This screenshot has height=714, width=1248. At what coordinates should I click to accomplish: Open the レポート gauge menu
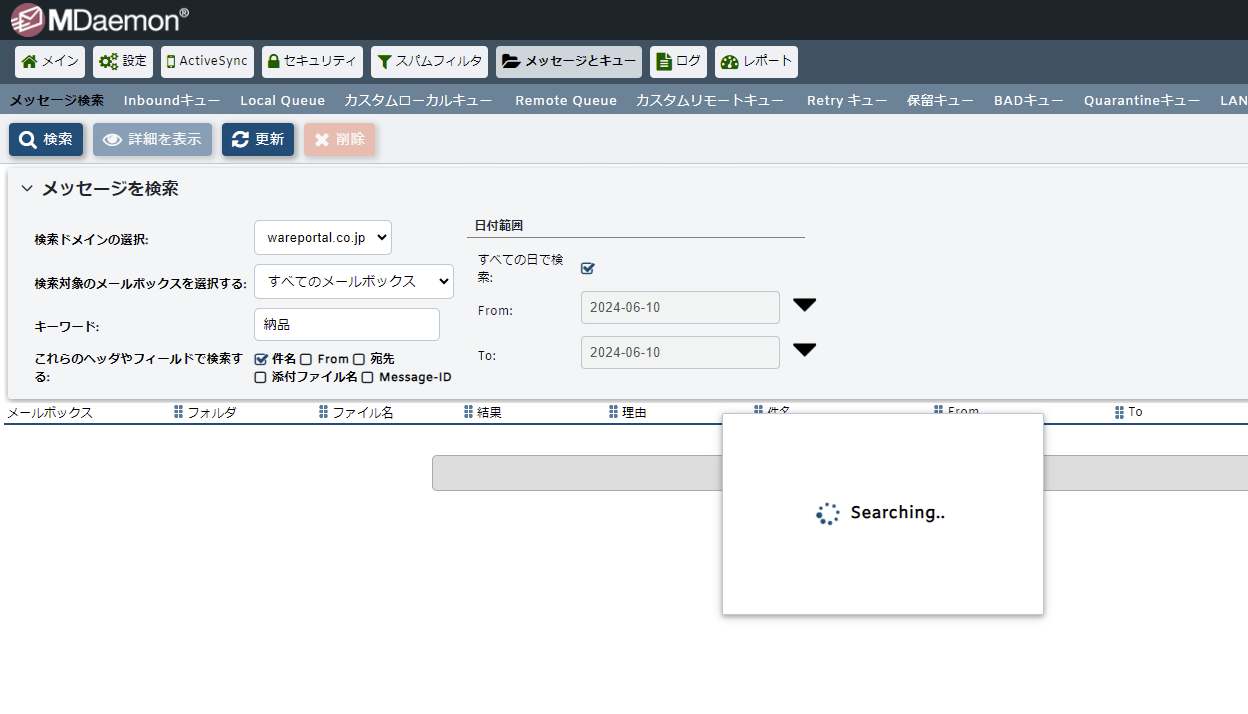[x=756, y=62]
